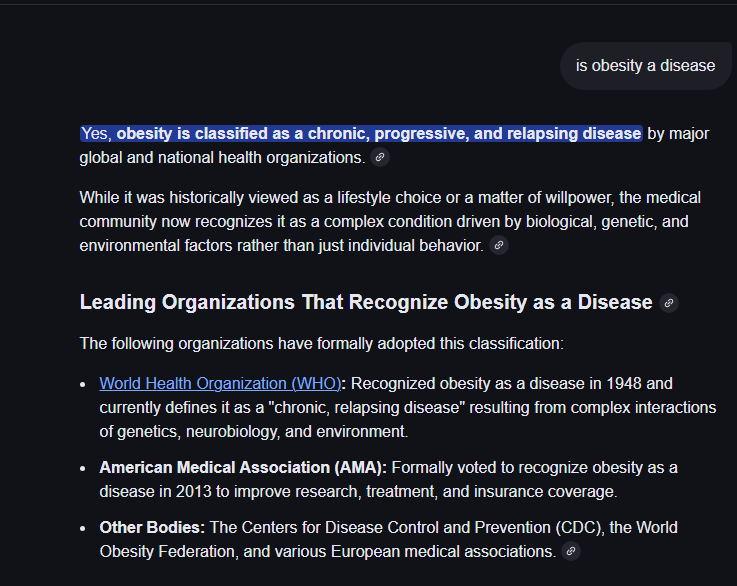Click "The following organizations have formally adopted" sentence
This screenshot has width=737, height=586.
coord(321,344)
